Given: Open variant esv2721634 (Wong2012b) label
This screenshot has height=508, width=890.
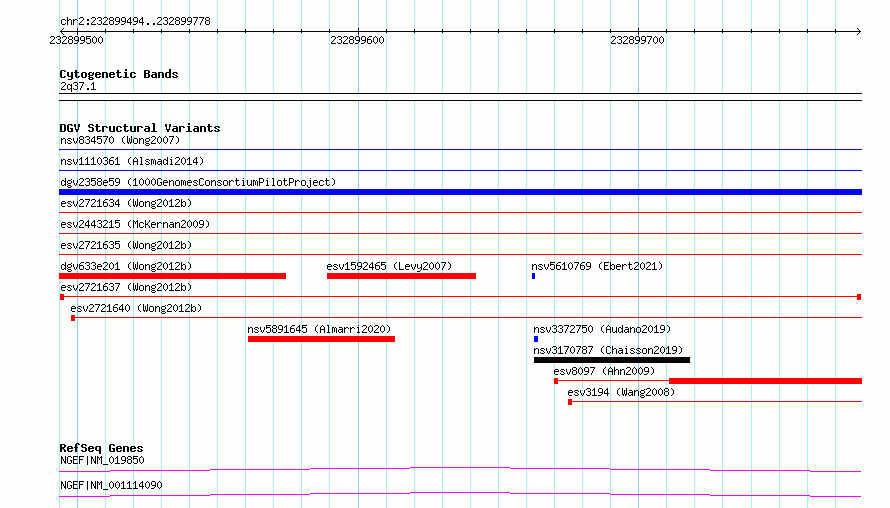Looking at the screenshot, I should pos(126,203).
